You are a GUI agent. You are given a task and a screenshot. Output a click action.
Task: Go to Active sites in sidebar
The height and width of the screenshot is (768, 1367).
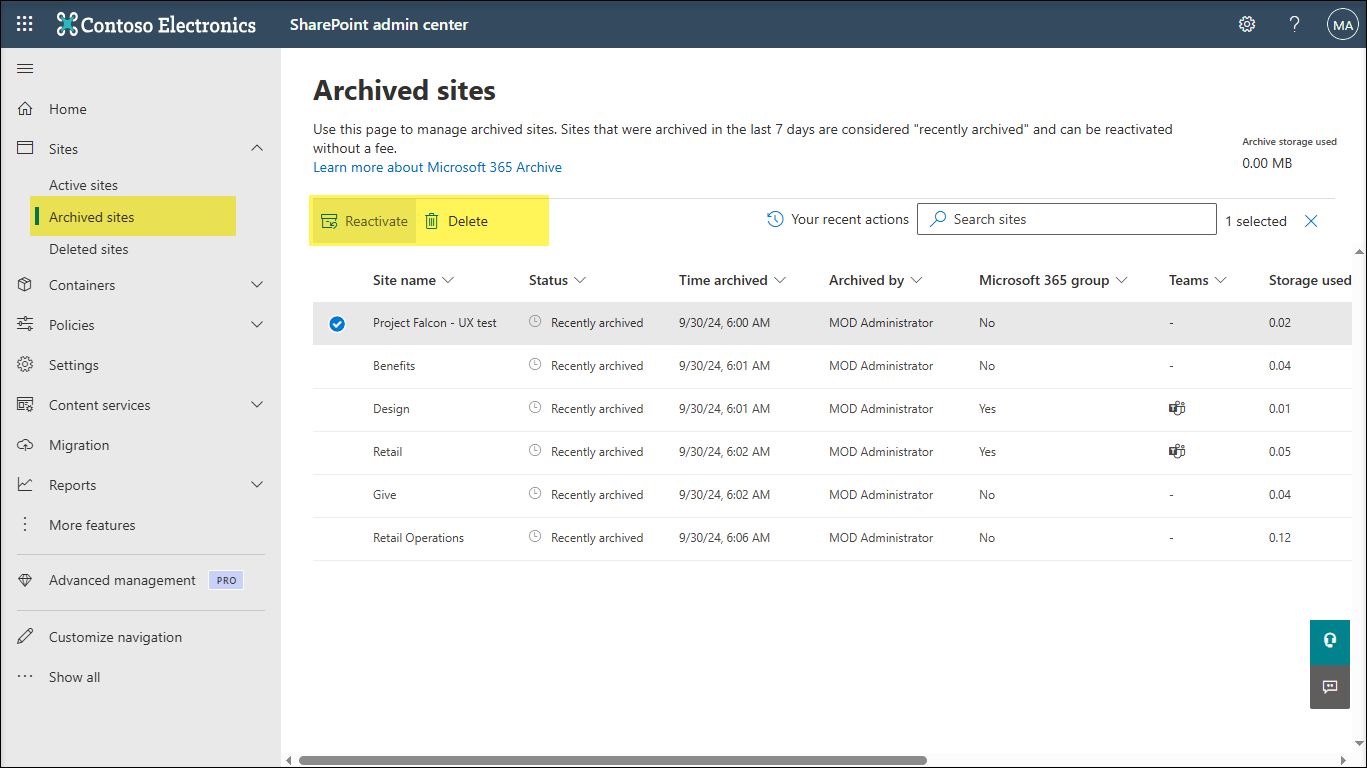tap(83, 185)
